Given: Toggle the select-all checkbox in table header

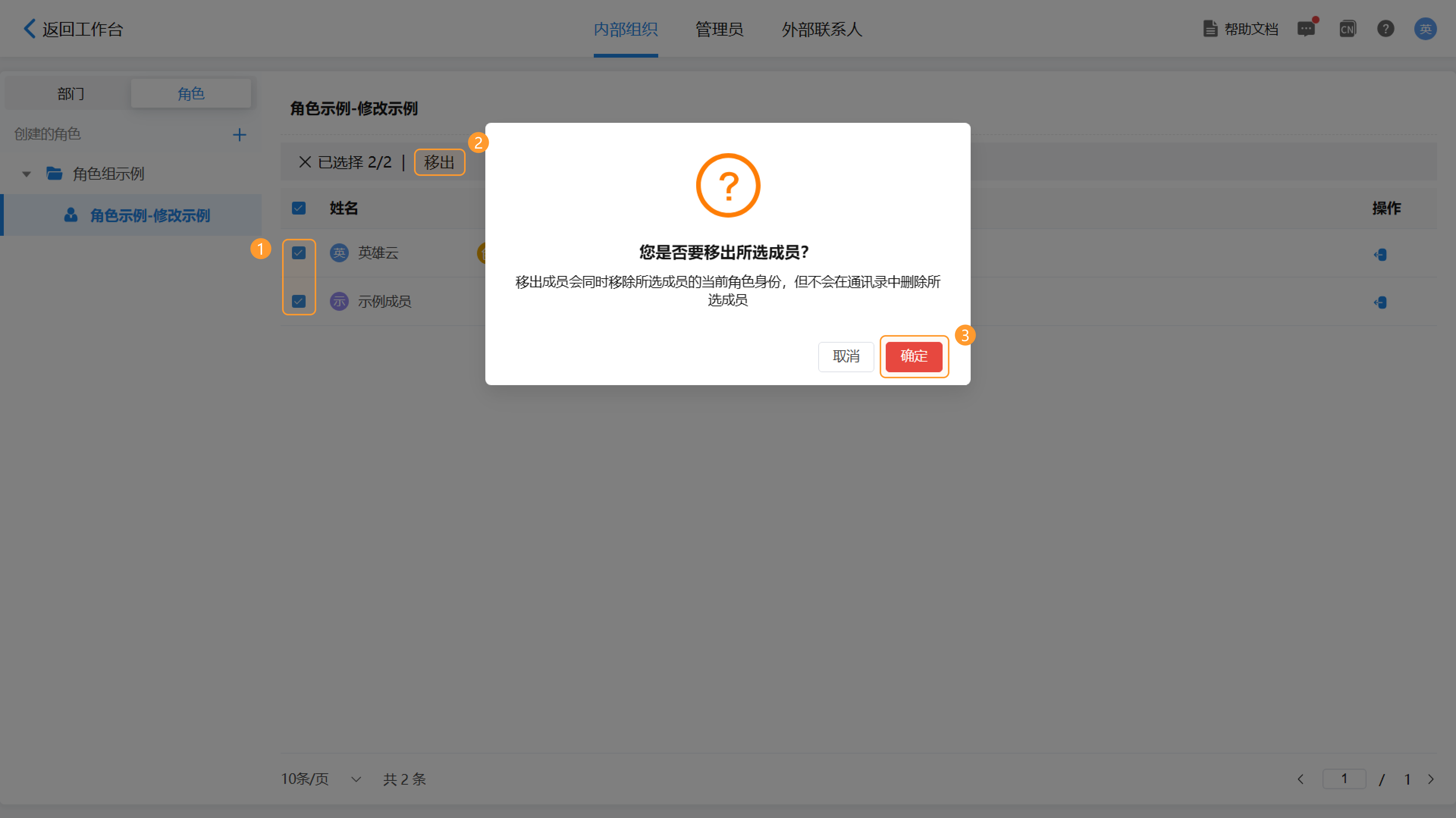Looking at the screenshot, I should point(298,208).
